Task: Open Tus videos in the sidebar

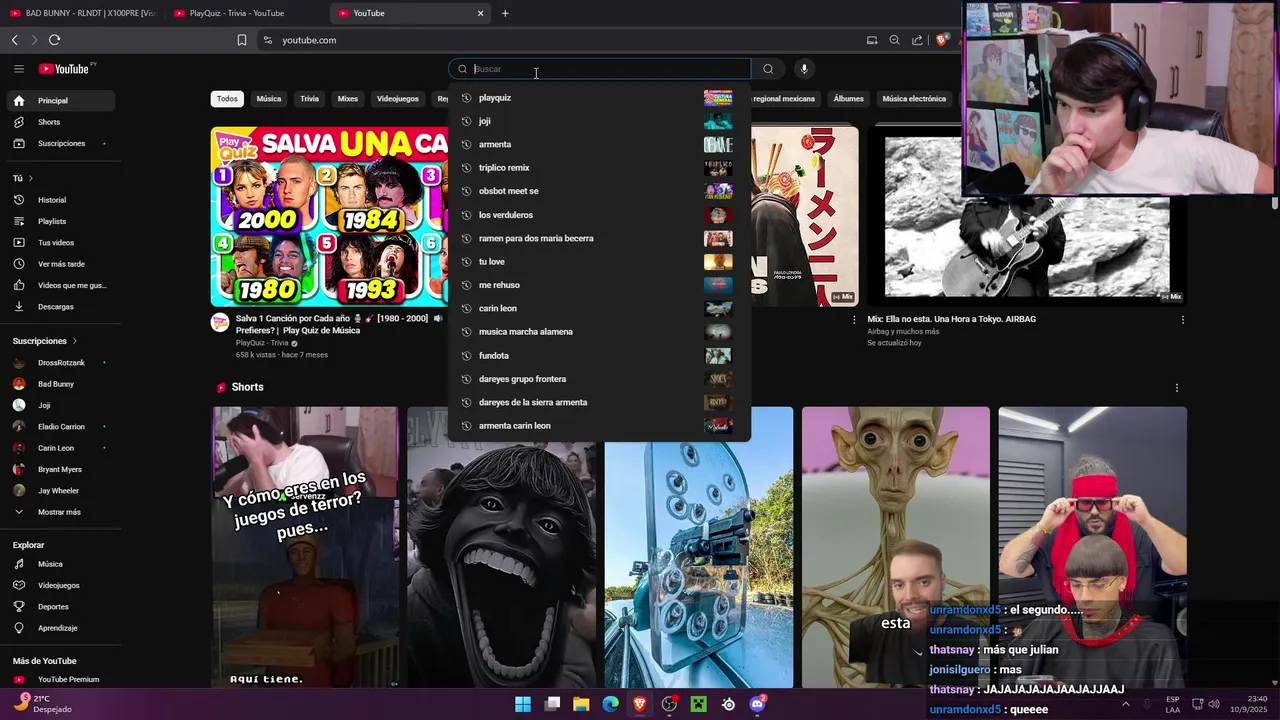Action: click(59, 243)
